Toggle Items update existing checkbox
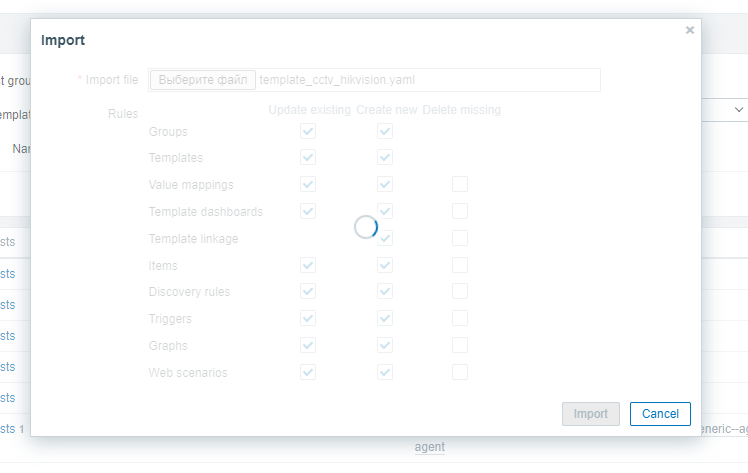This screenshot has height=473, width=748. 308,265
